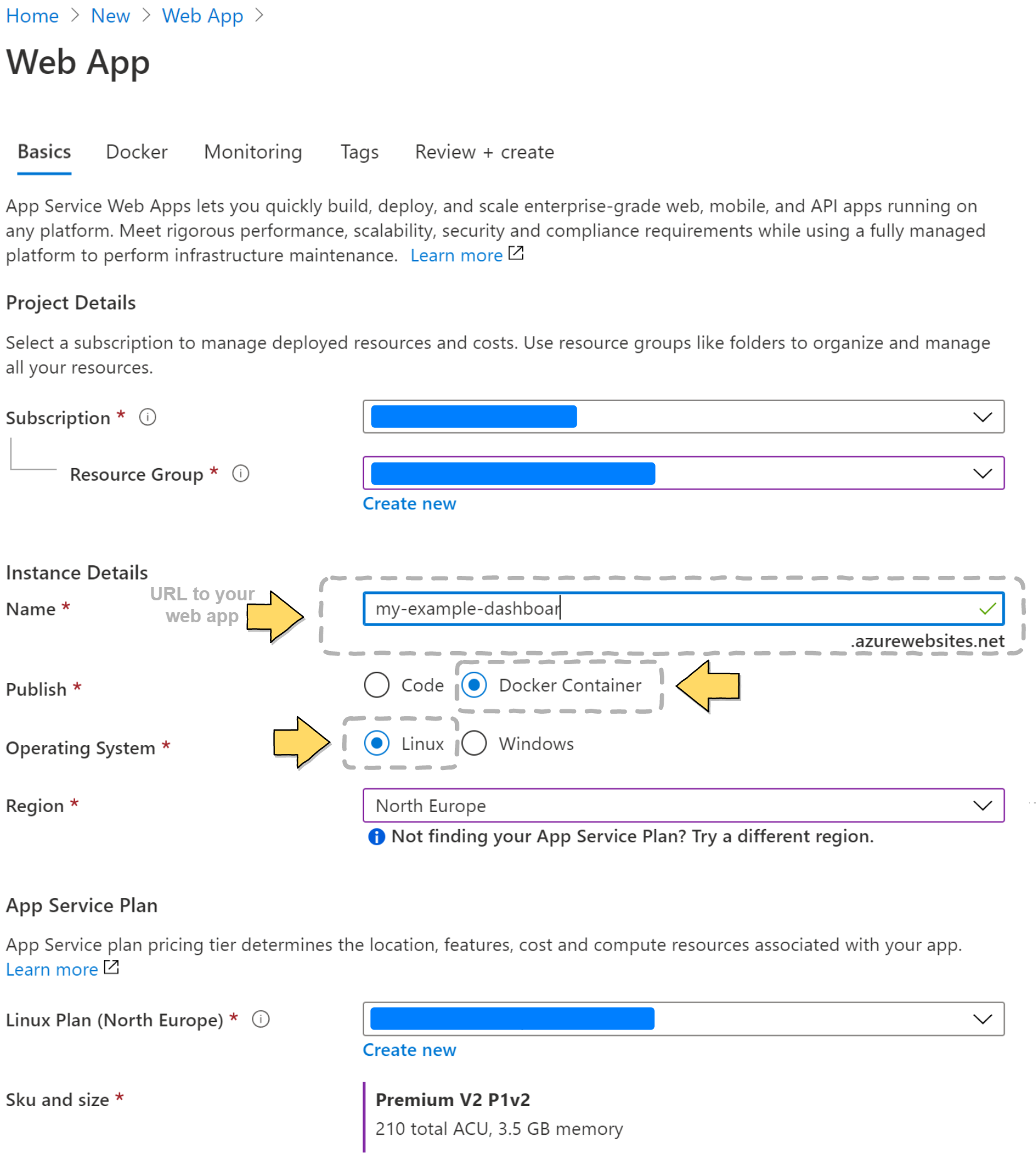Navigate to Home via the breadcrumb
Screen dimensions: 1036x1158
click(x=32, y=15)
